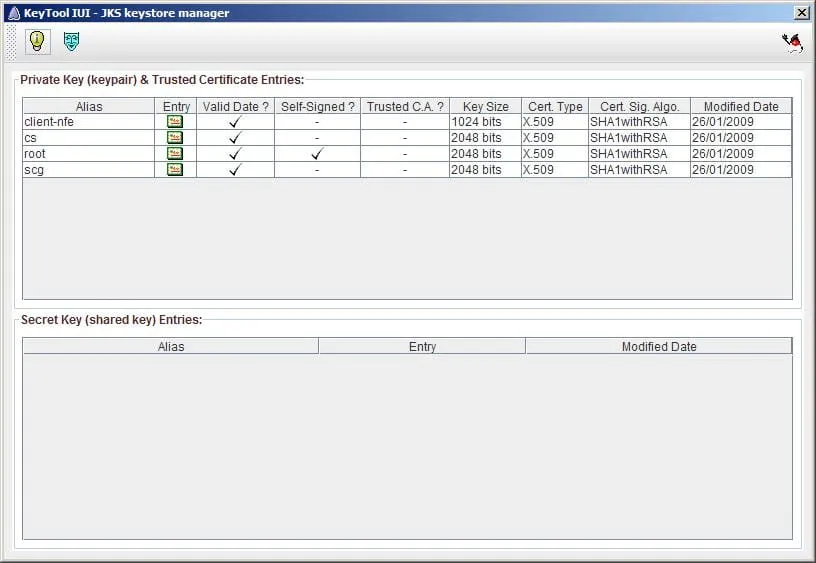Viewport: 816px width, 563px height.
Task: Click the entry icon for cs
Action: pyautogui.click(x=175, y=138)
